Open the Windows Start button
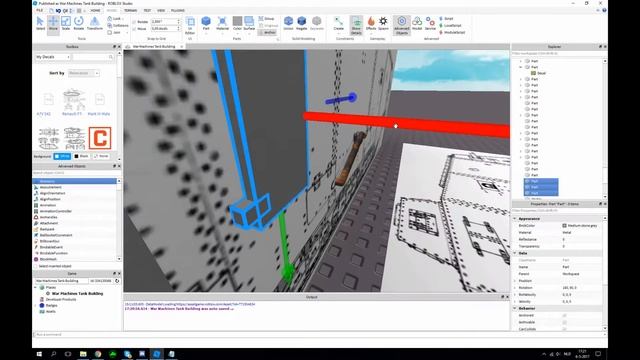The width and height of the screenshot is (640, 360). coord(39,354)
